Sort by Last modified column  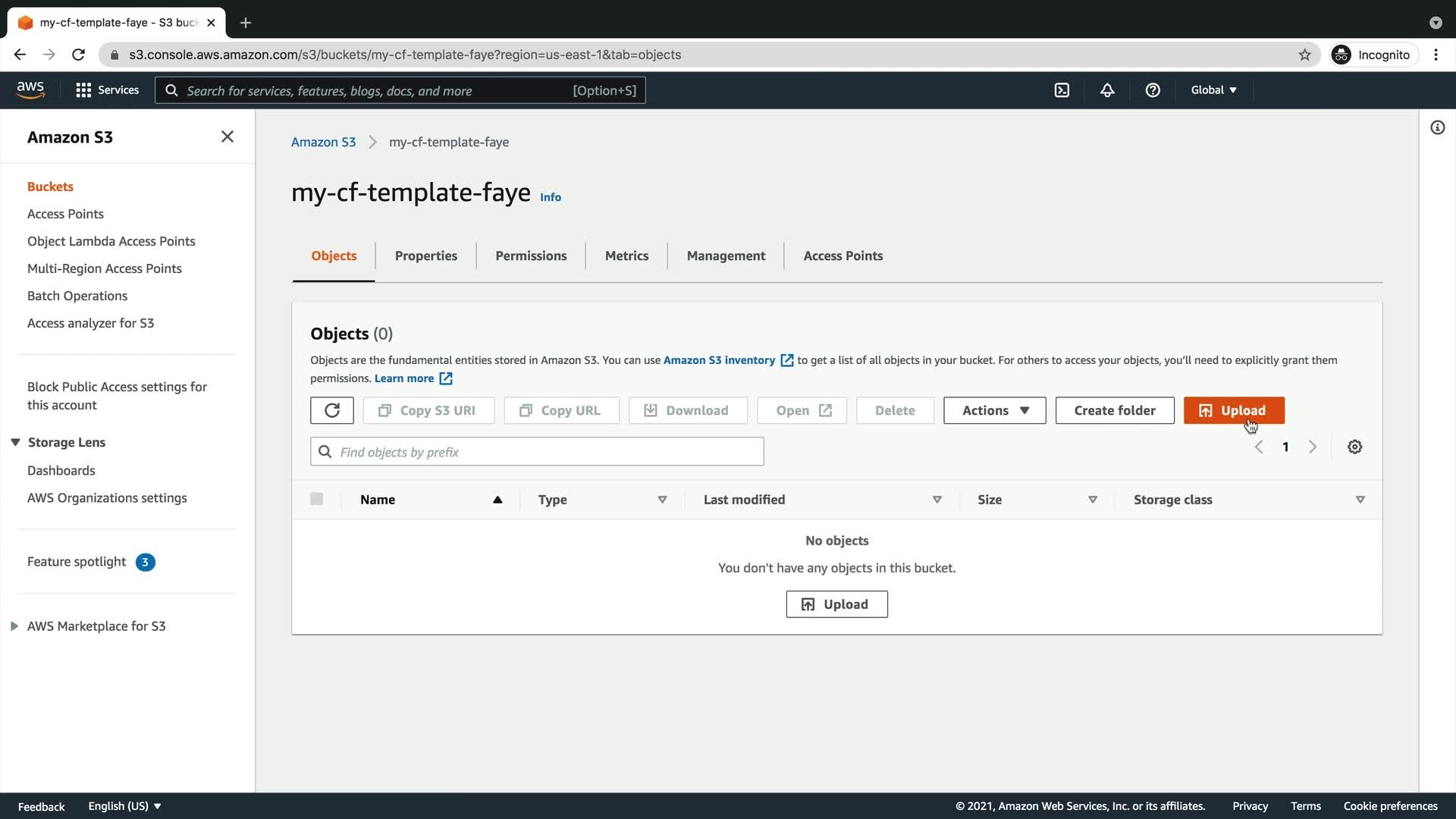tap(937, 500)
